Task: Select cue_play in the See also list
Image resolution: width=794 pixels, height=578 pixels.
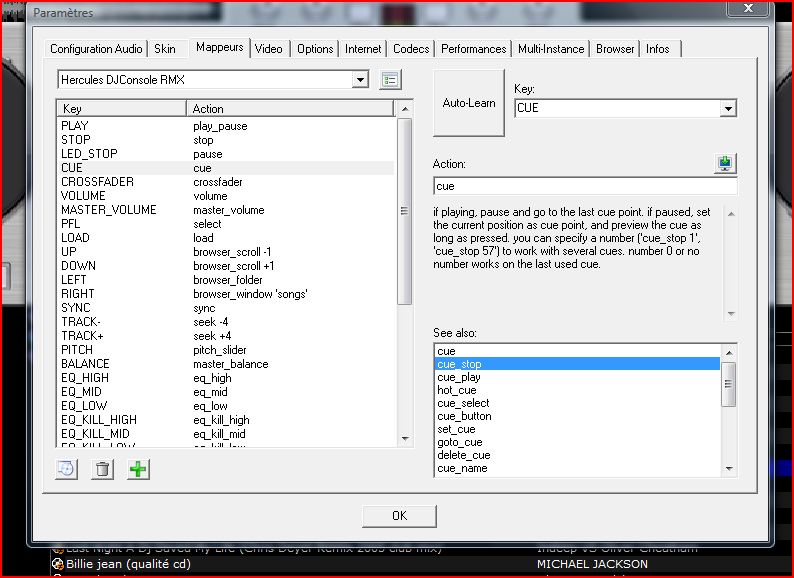Action: pos(459,377)
